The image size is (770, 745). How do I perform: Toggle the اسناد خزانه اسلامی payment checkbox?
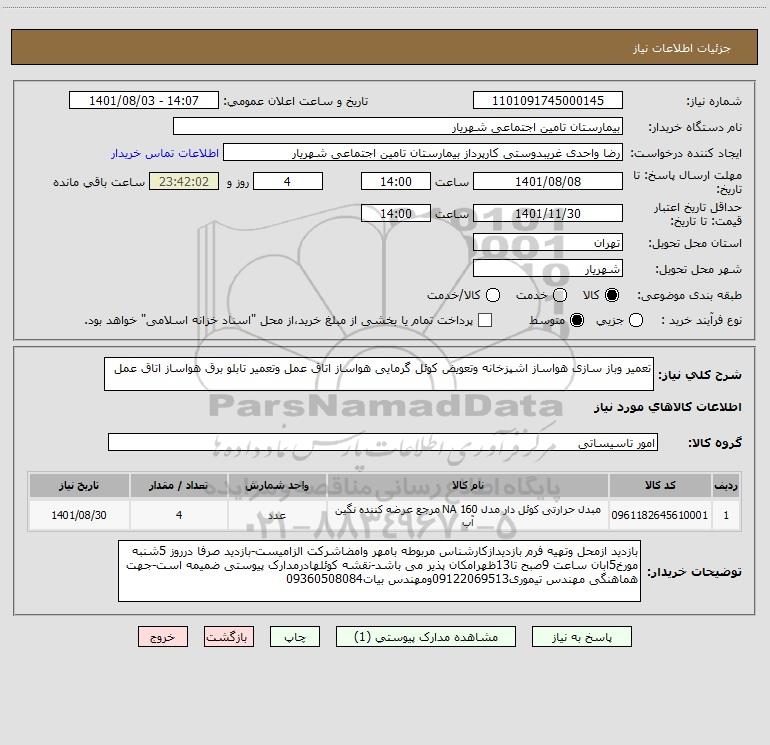485,321
